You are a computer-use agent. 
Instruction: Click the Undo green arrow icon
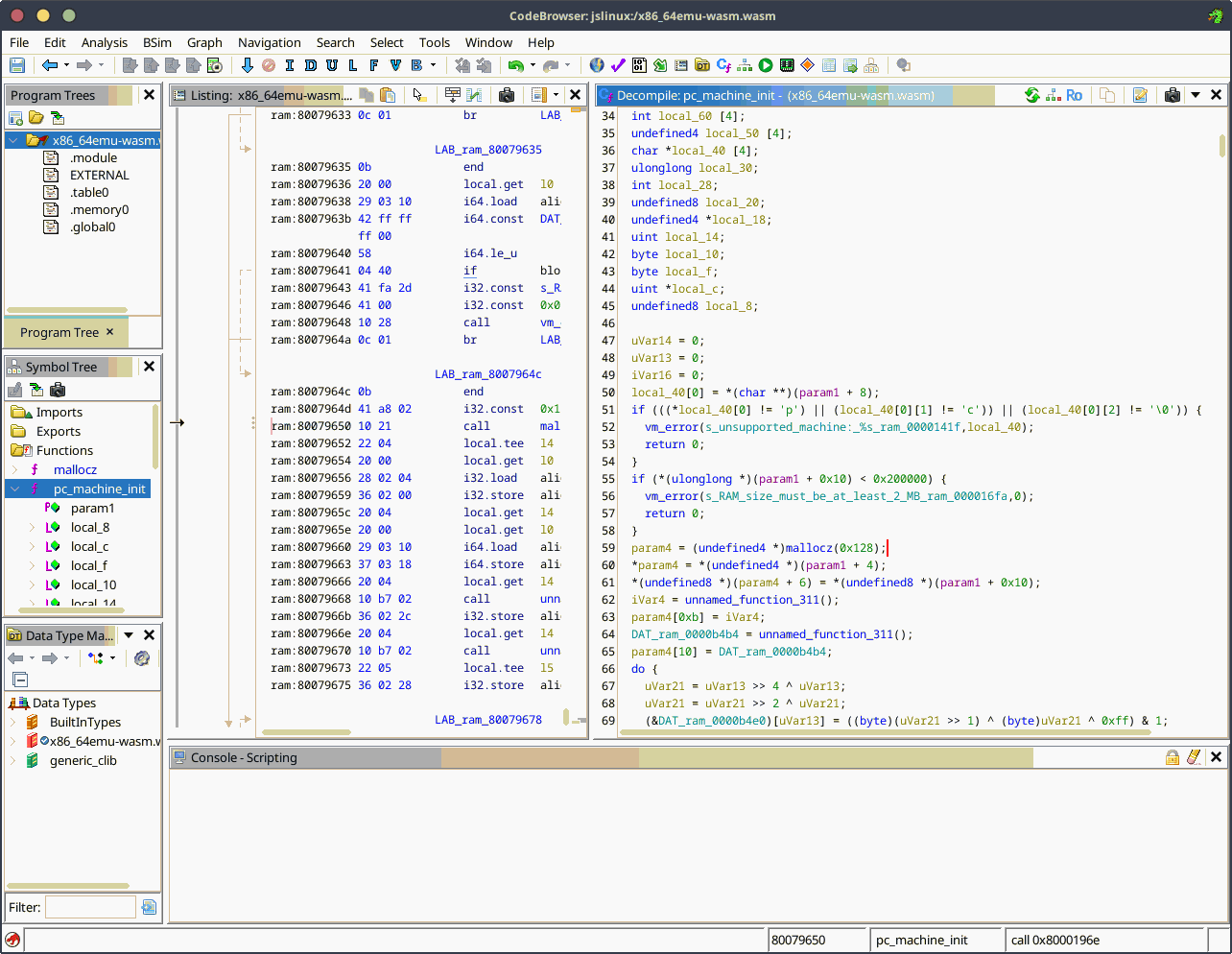point(516,65)
